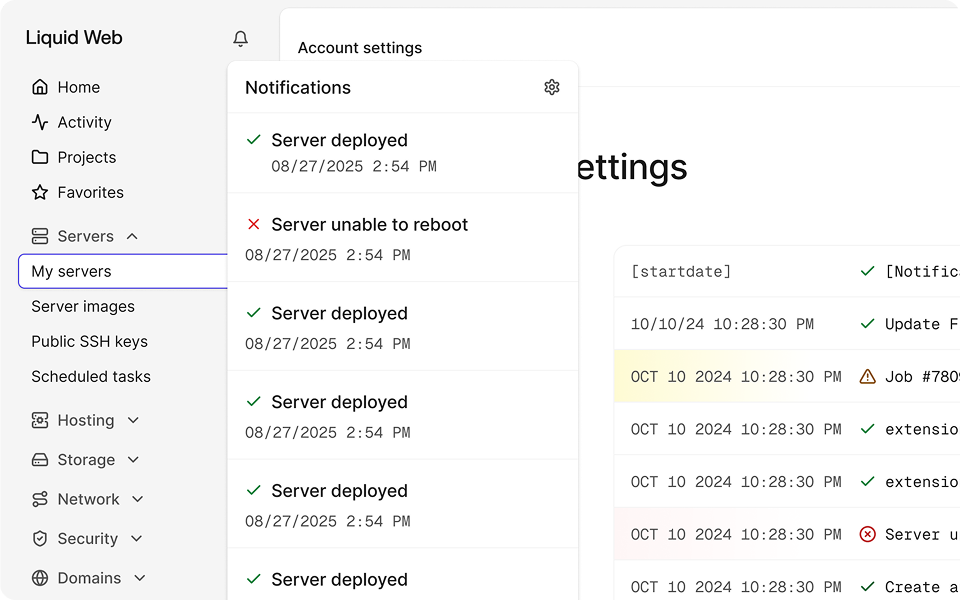Open Favorites in the sidebar

pos(91,192)
